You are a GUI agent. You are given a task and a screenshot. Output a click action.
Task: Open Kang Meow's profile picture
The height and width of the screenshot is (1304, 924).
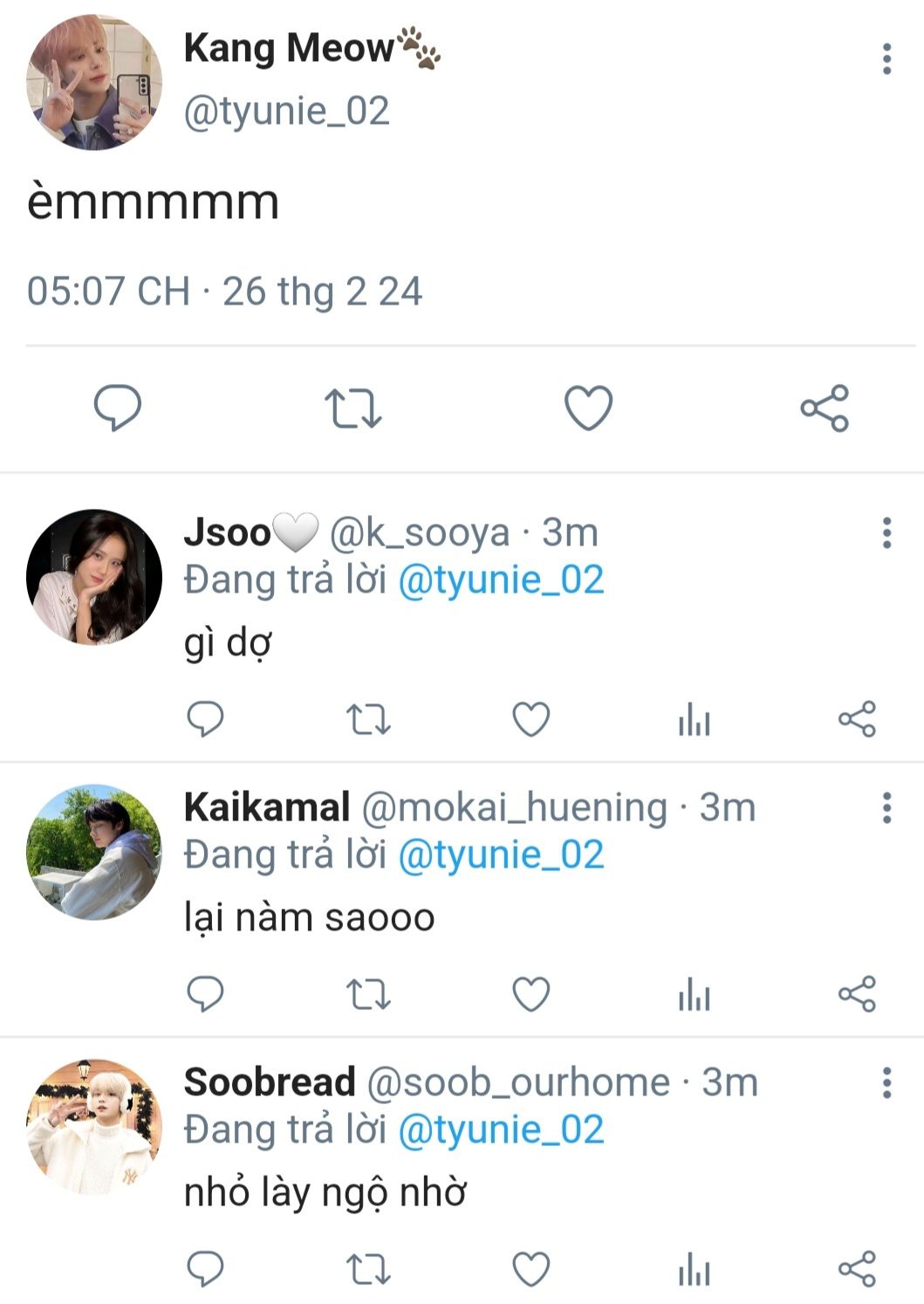[x=94, y=83]
